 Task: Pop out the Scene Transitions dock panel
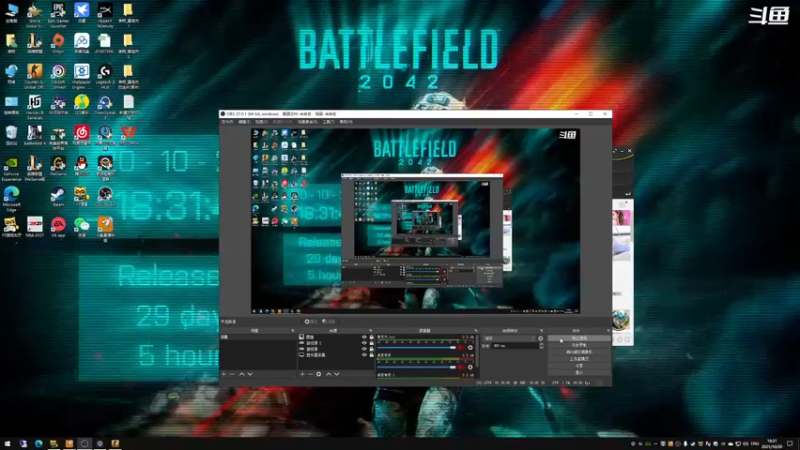(541, 331)
